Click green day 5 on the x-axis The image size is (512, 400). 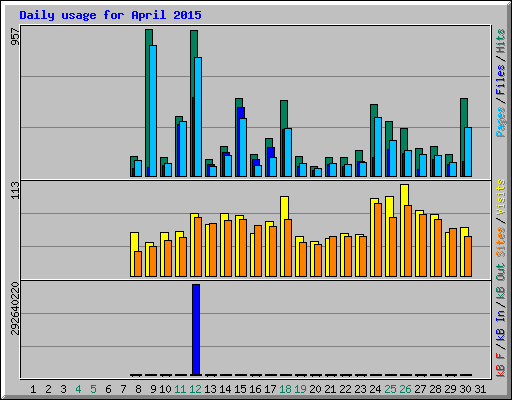(x=93, y=389)
